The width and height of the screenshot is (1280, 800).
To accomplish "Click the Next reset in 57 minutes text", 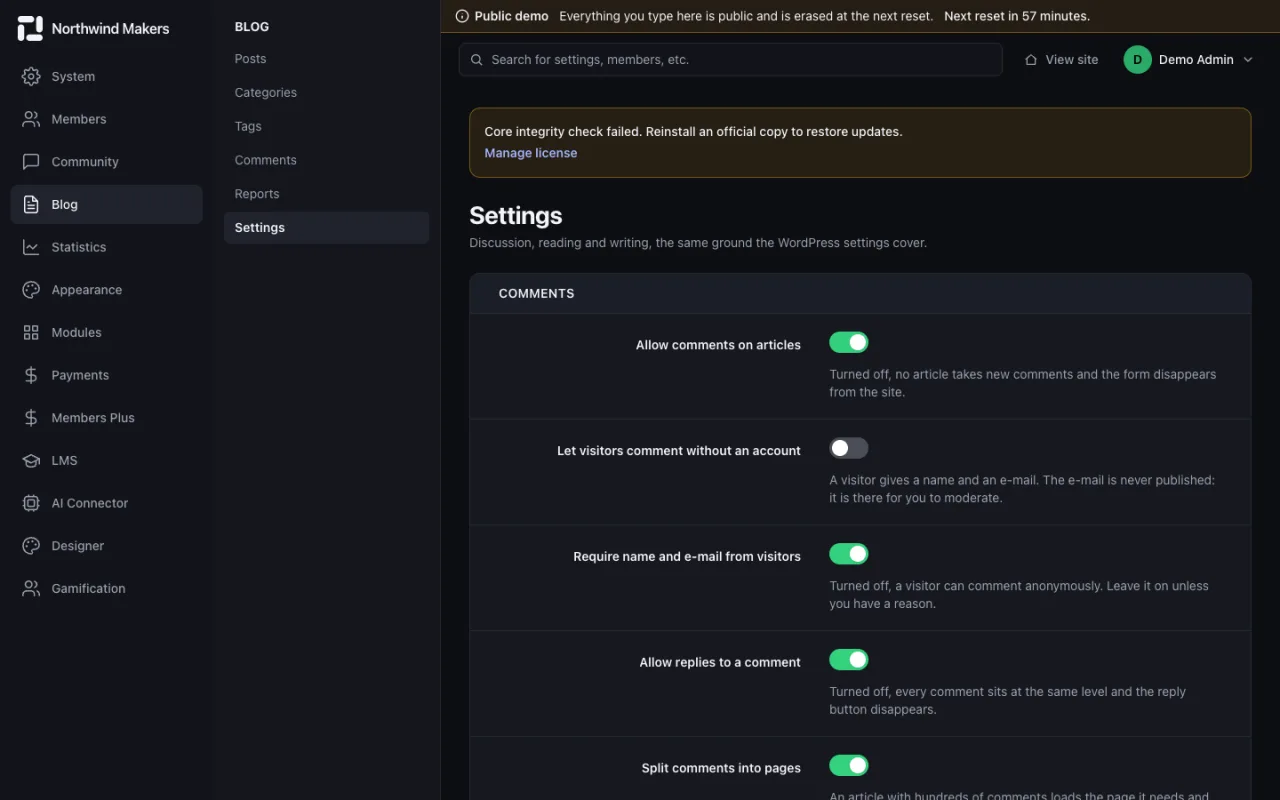I will point(1017,16).
